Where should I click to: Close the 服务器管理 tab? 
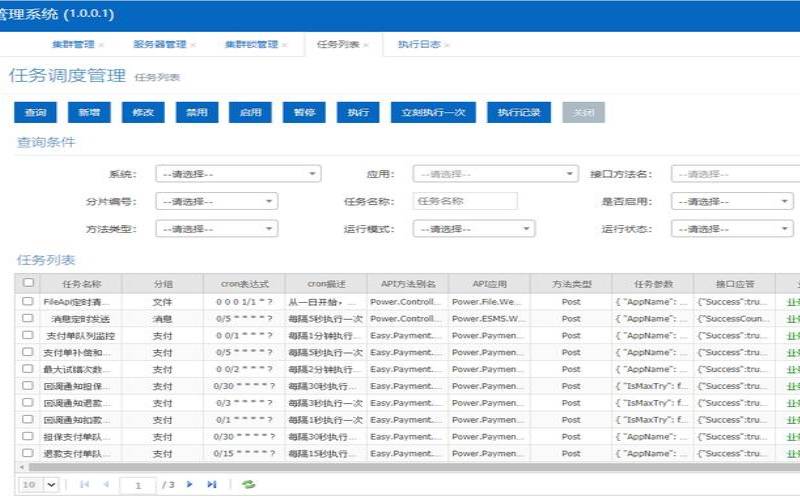[x=193, y=45]
